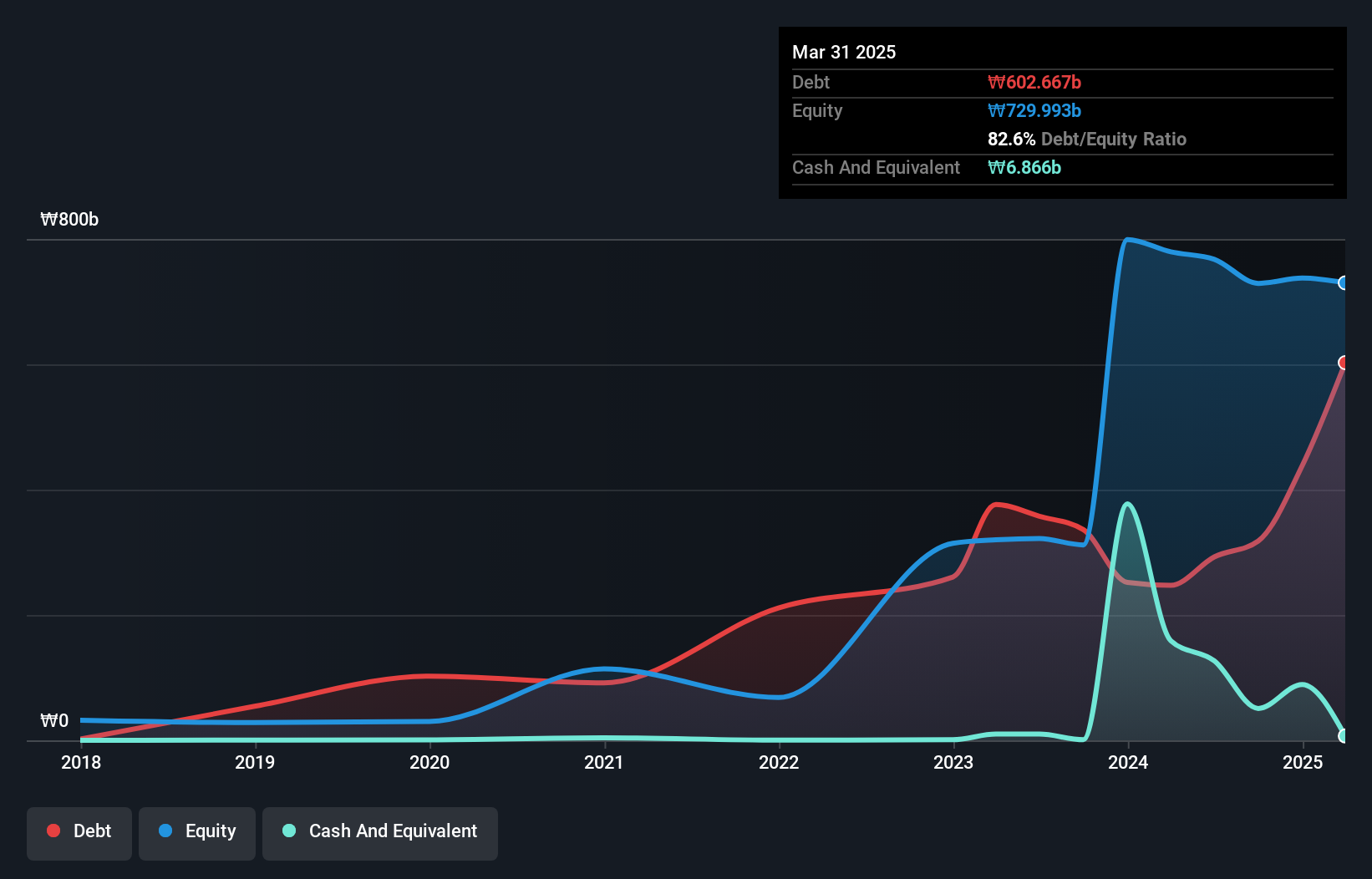
Task: Click the teal Cash And Equivalent legend dot
Action: [289, 831]
